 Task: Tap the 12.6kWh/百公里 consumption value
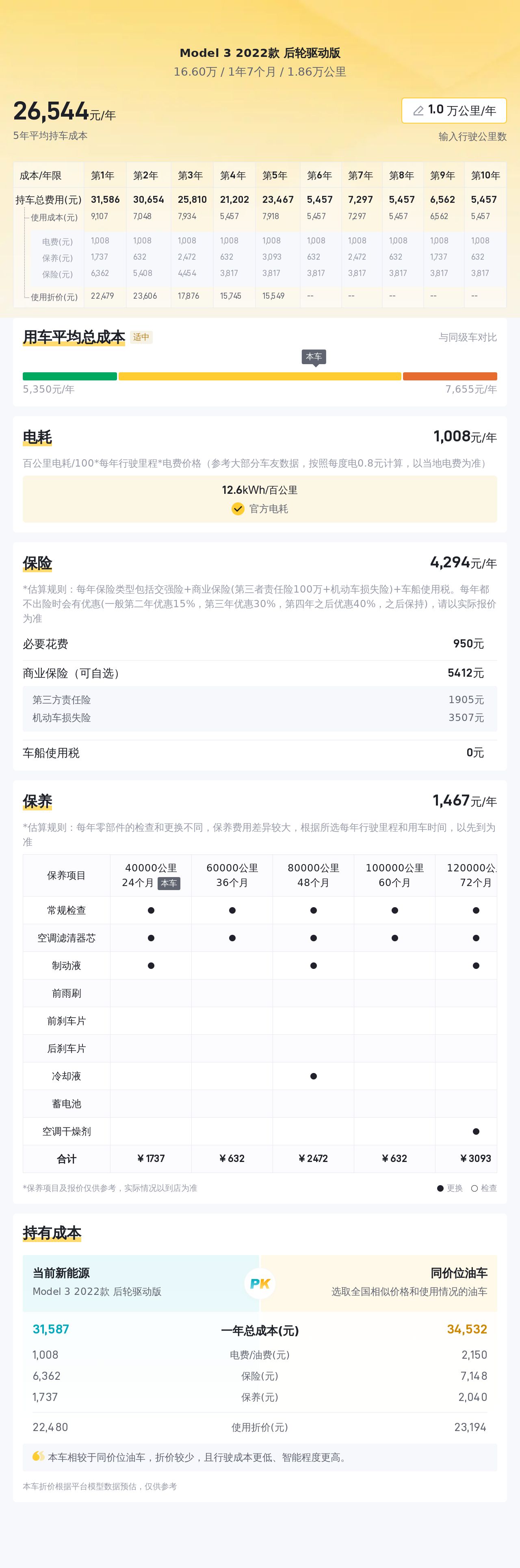260,490
